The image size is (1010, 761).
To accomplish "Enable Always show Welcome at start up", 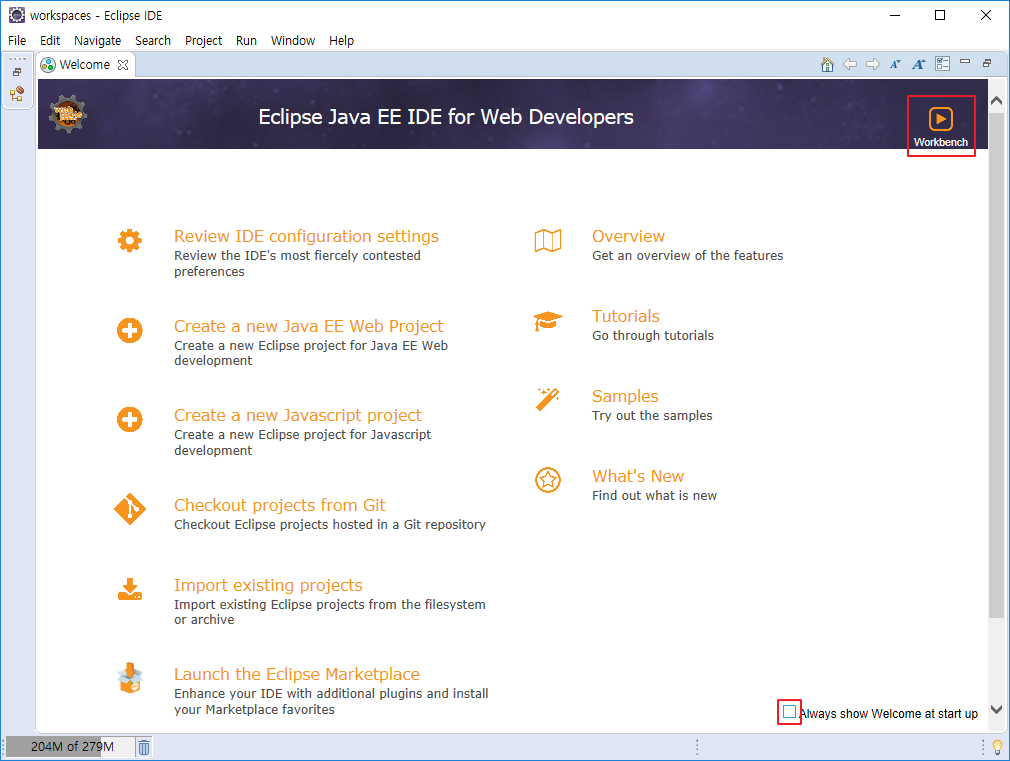I will [789, 712].
